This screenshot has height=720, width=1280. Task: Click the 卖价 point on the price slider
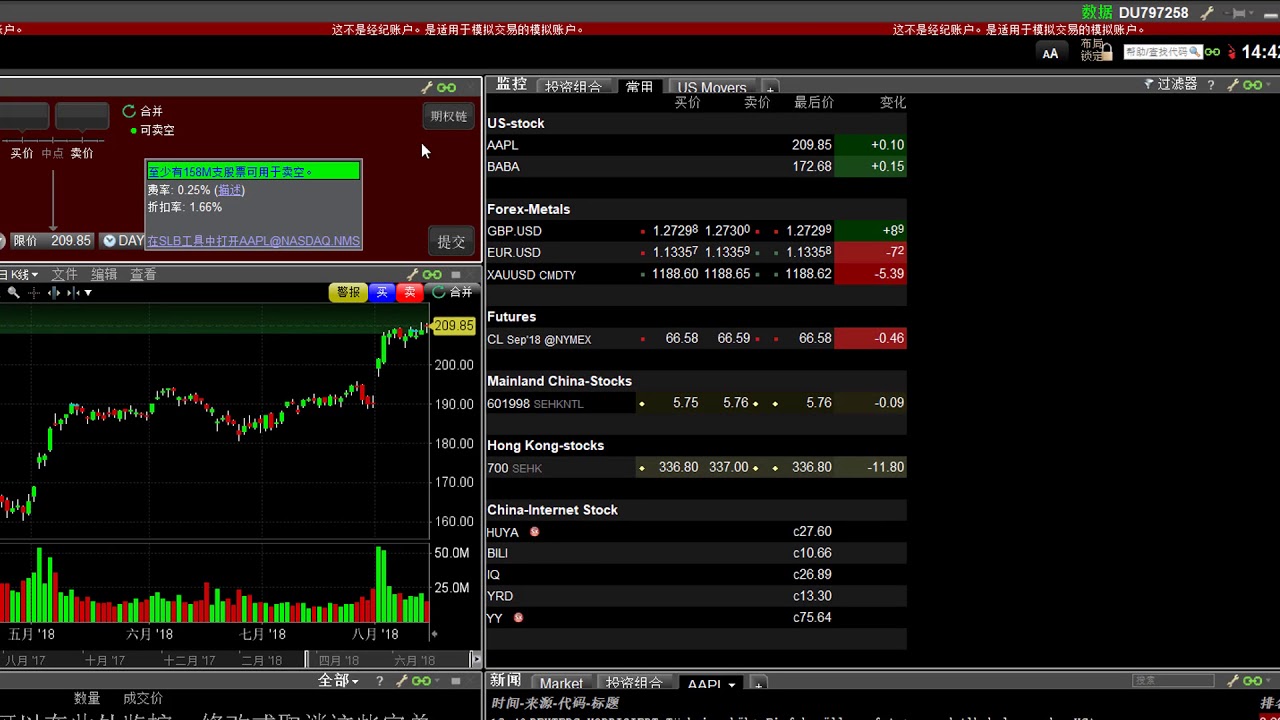coord(82,153)
